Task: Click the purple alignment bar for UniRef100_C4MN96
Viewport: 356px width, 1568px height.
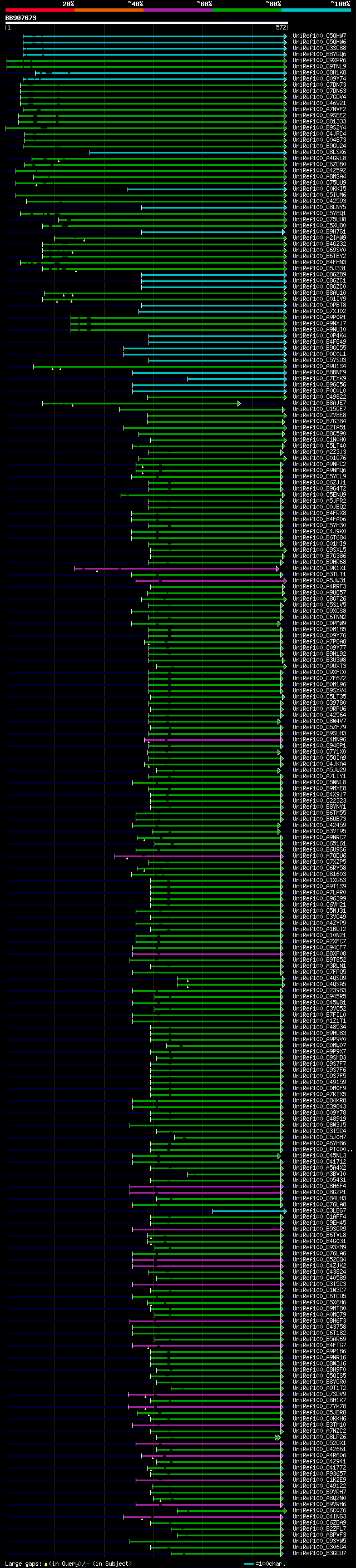Action: click(x=213, y=740)
